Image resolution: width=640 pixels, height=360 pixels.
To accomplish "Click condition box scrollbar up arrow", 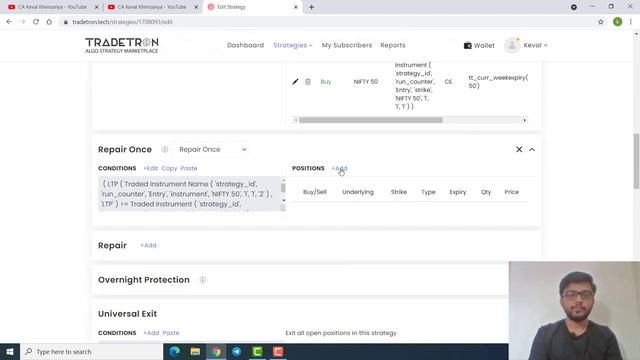I will (283, 180).
